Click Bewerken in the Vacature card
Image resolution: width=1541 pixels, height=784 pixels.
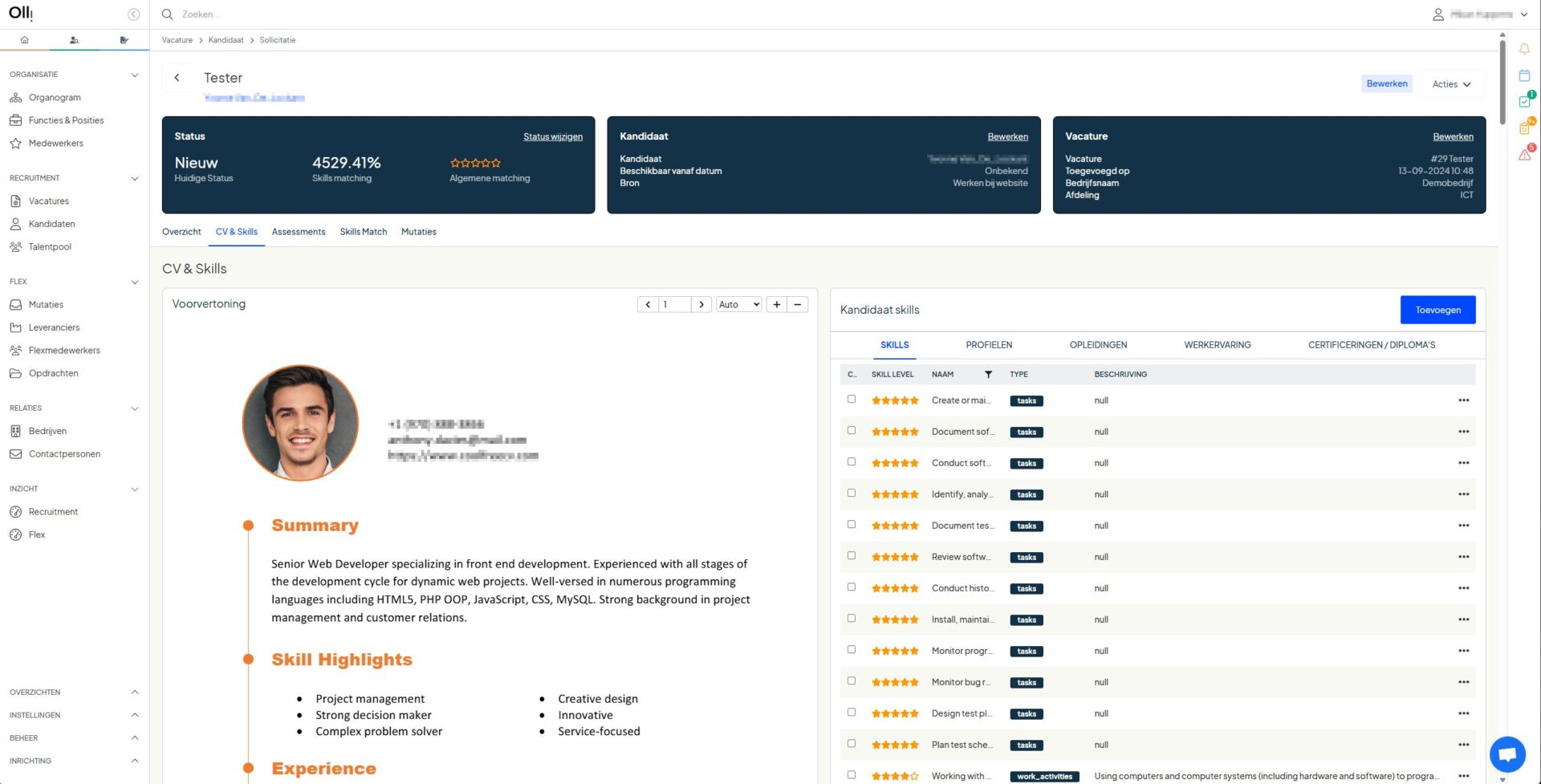tap(1454, 137)
